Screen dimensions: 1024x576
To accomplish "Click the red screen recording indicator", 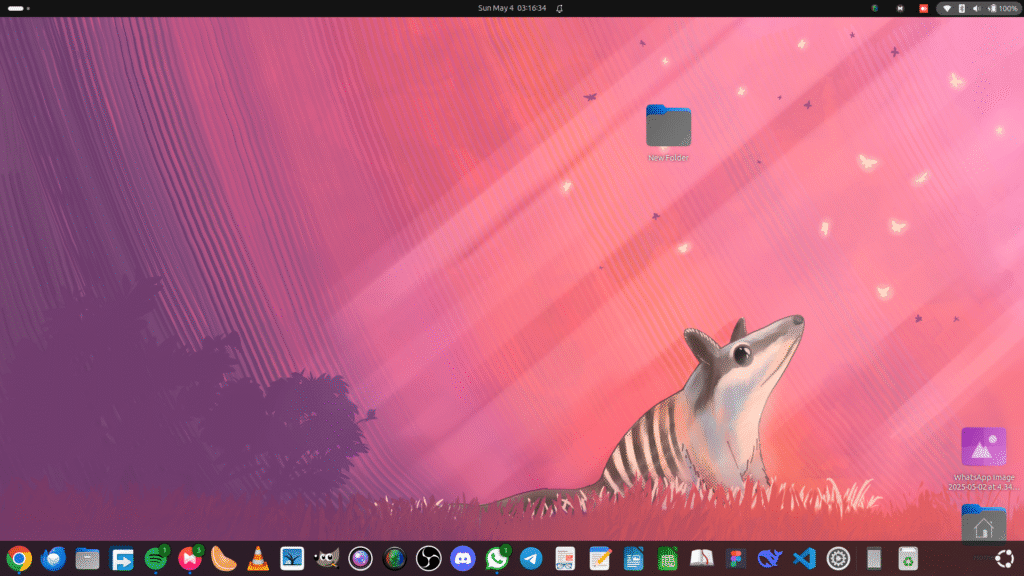I will [923, 8].
